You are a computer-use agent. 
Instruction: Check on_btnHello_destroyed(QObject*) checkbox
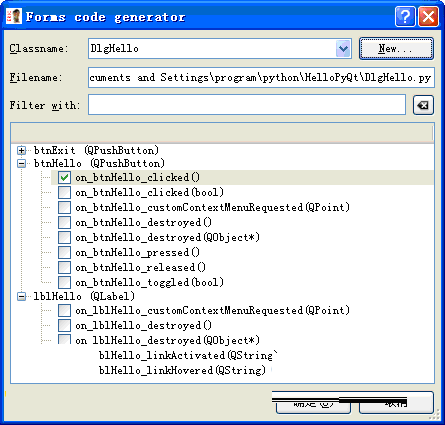(64, 237)
